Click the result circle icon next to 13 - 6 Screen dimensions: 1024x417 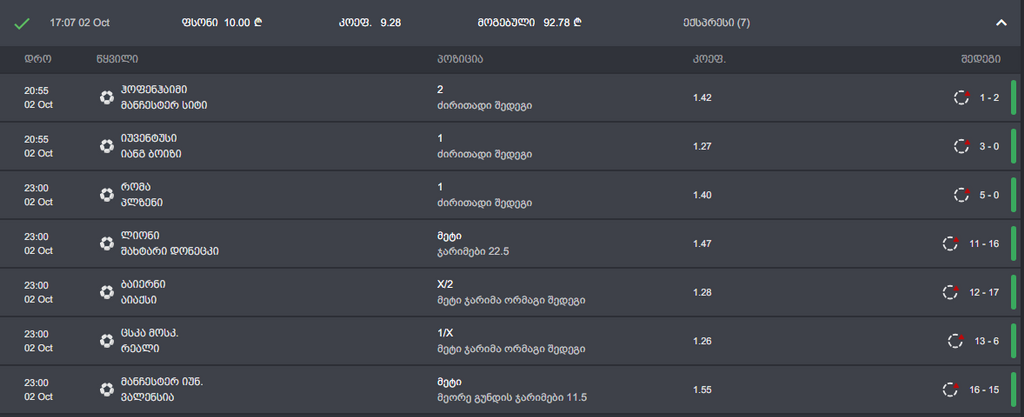click(x=956, y=341)
